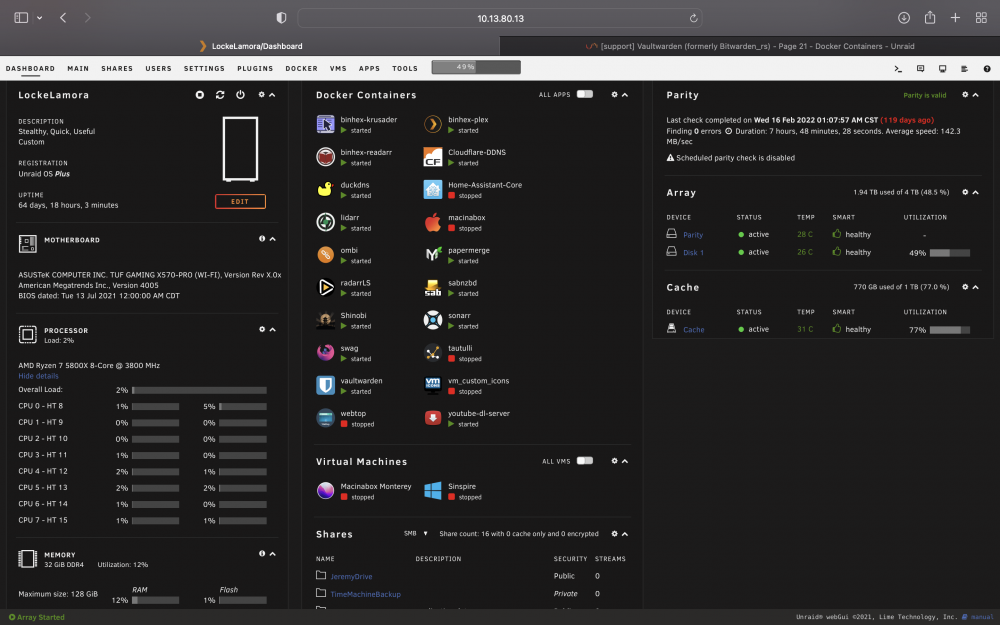1000x625 pixels.
Task: Reboot the server with the refresh icon
Action: coord(220,94)
